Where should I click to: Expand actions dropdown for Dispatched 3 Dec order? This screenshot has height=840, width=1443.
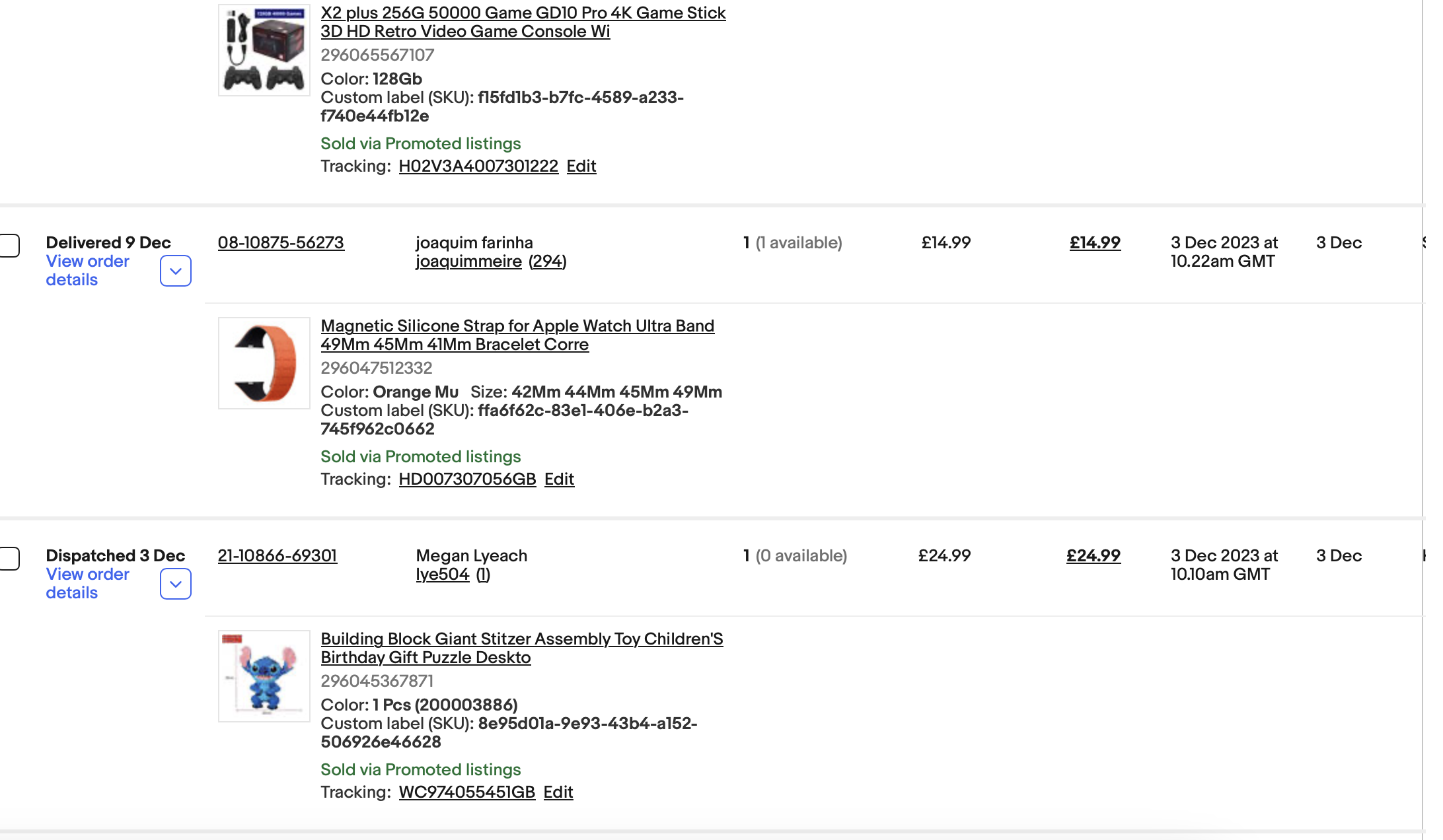tap(176, 584)
